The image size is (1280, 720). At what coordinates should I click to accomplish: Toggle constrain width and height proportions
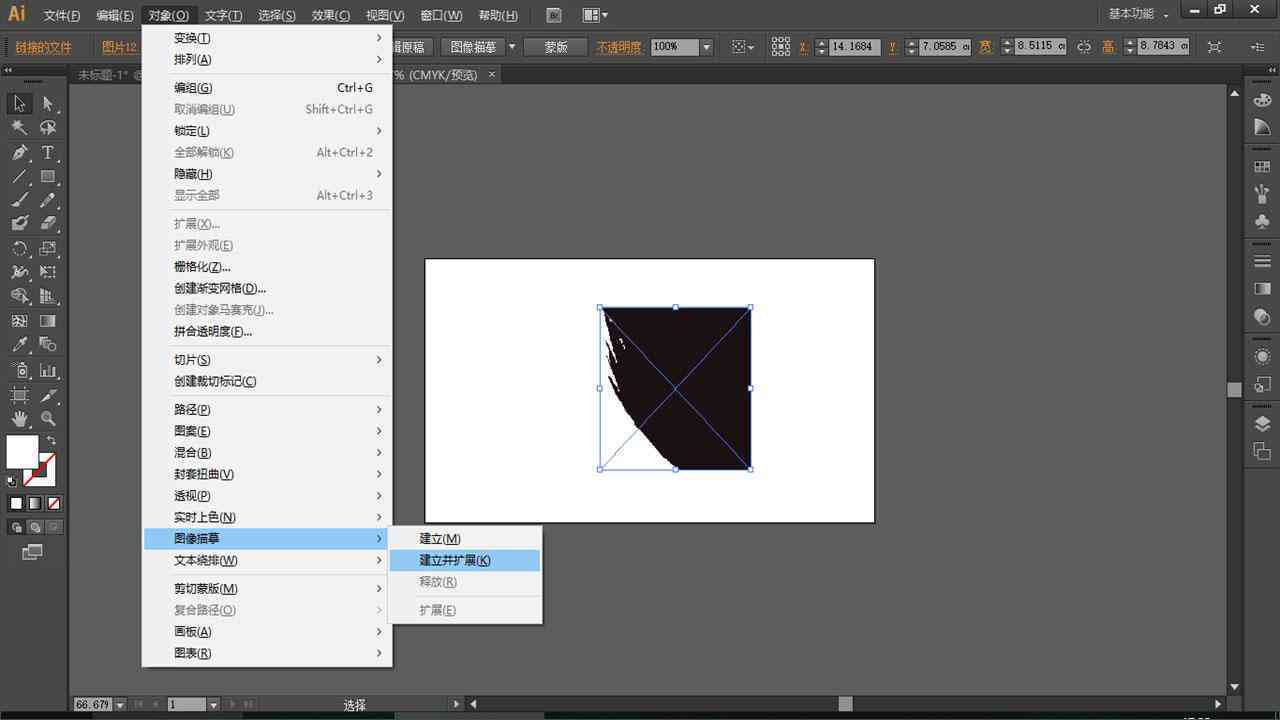pos(1084,47)
